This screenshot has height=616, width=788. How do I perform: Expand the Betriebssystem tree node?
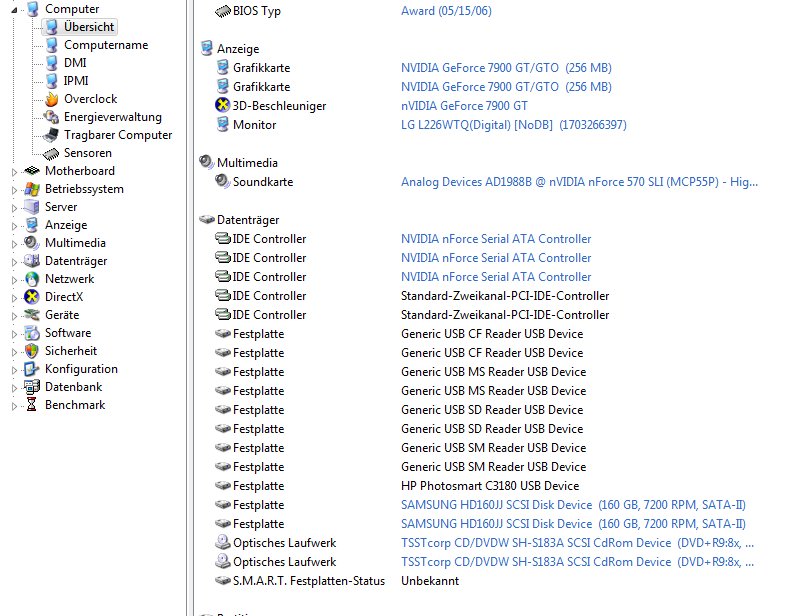14,190
